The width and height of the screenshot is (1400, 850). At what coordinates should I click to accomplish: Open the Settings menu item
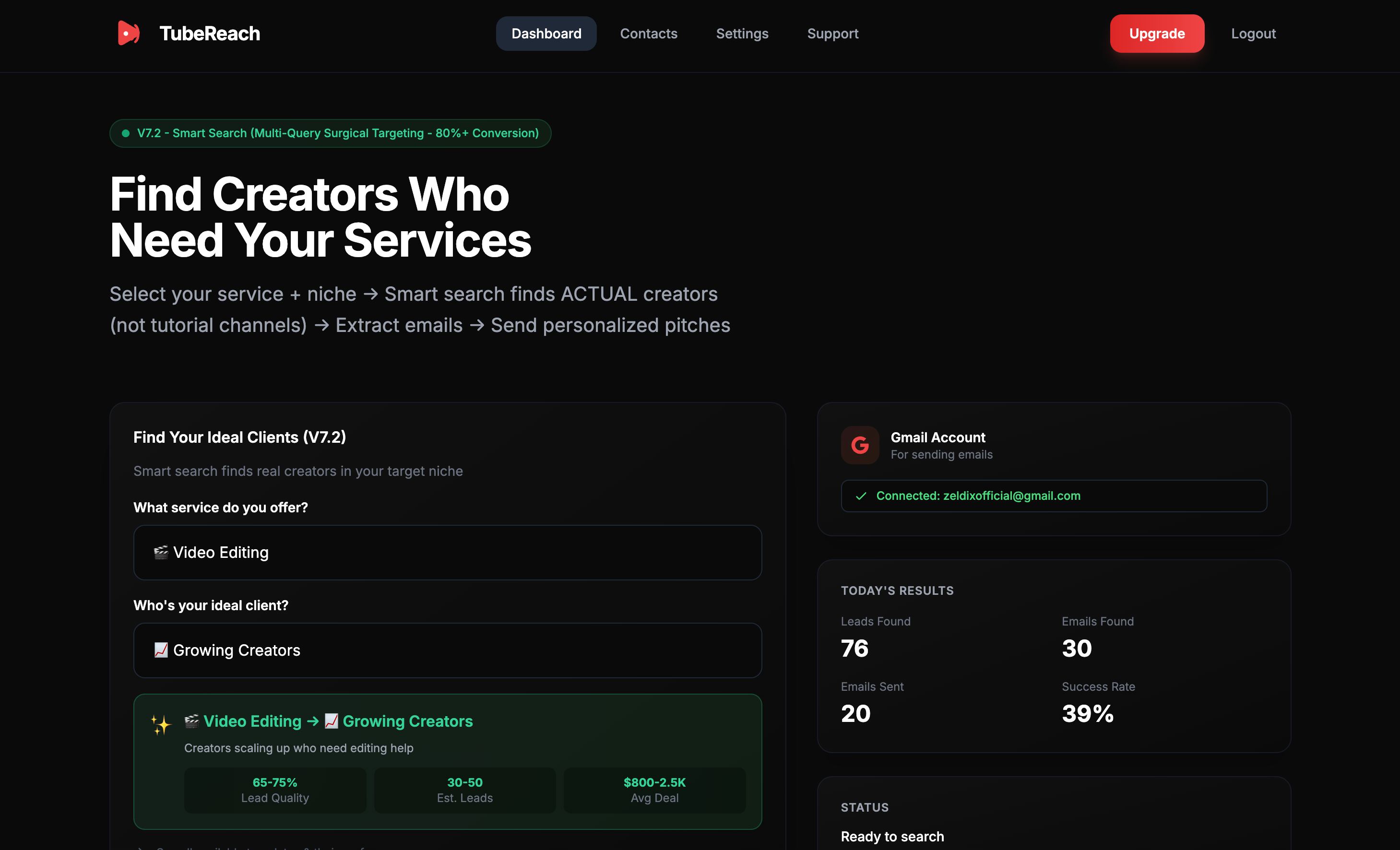742,34
